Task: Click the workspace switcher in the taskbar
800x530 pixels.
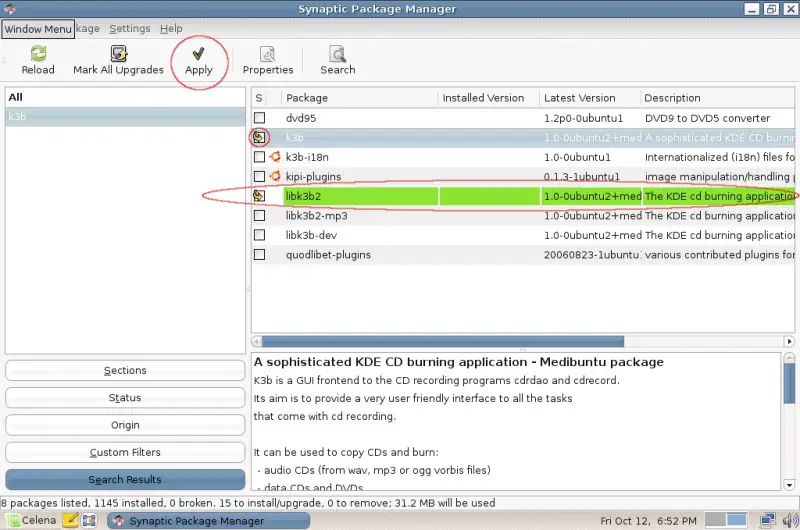Action: (726, 520)
